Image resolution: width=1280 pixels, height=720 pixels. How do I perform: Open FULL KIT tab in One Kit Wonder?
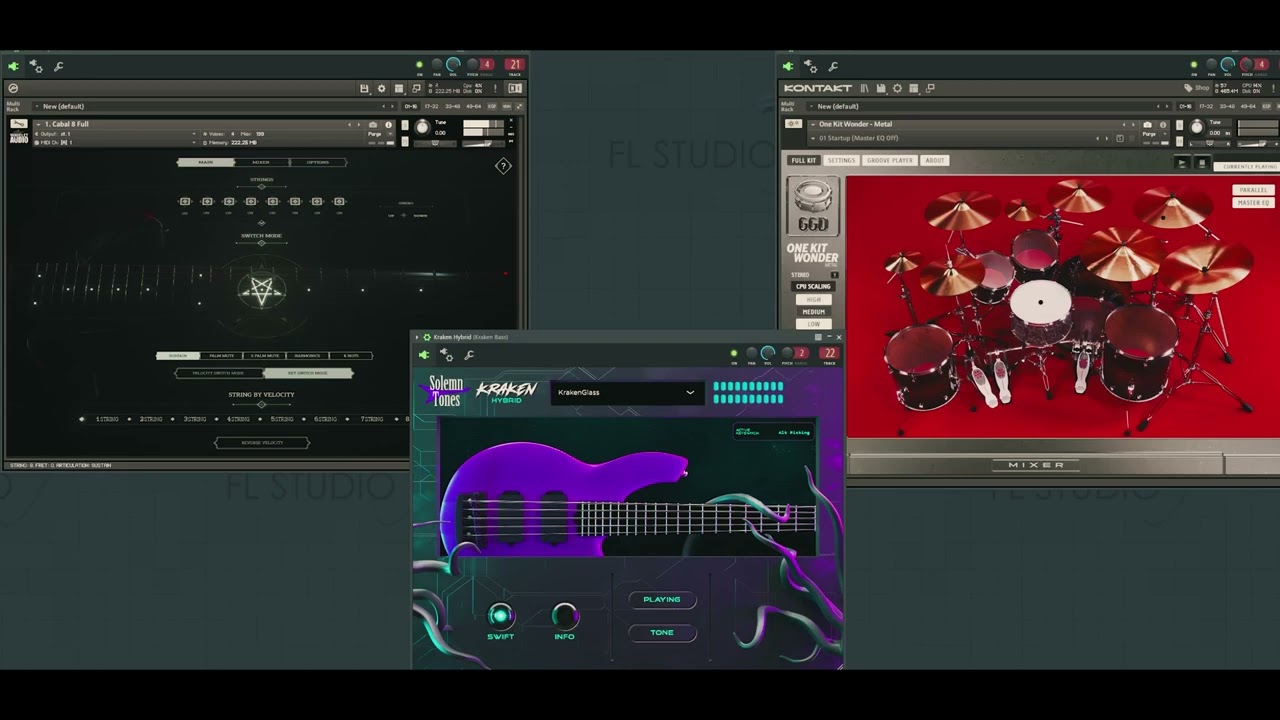pyautogui.click(x=803, y=160)
